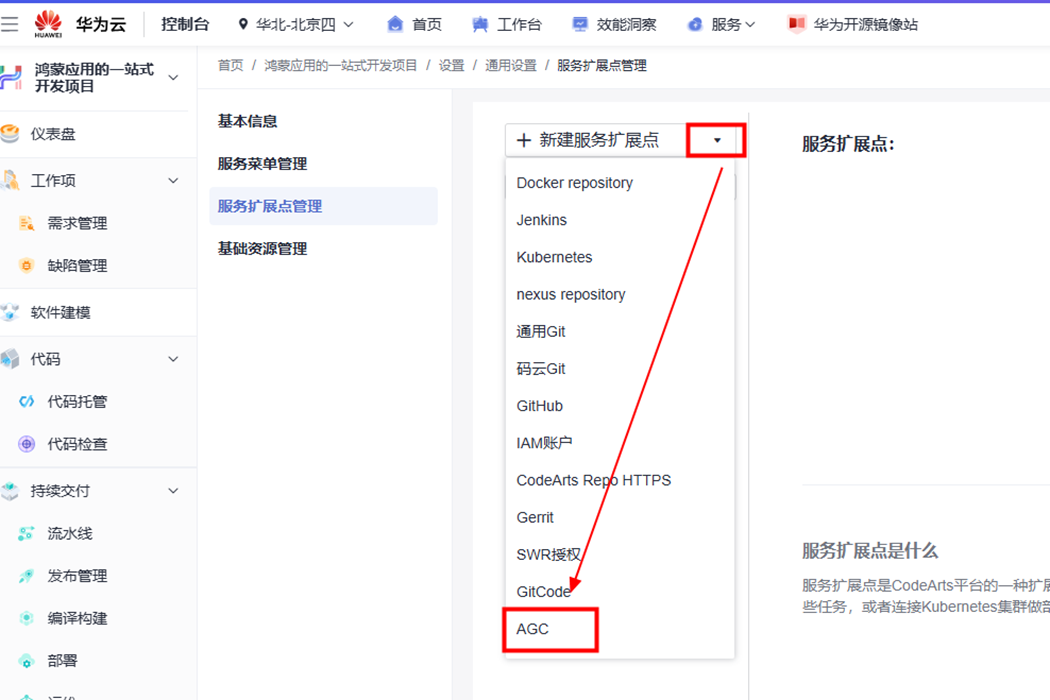Click the 工作台 workbench icon

click(480, 25)
